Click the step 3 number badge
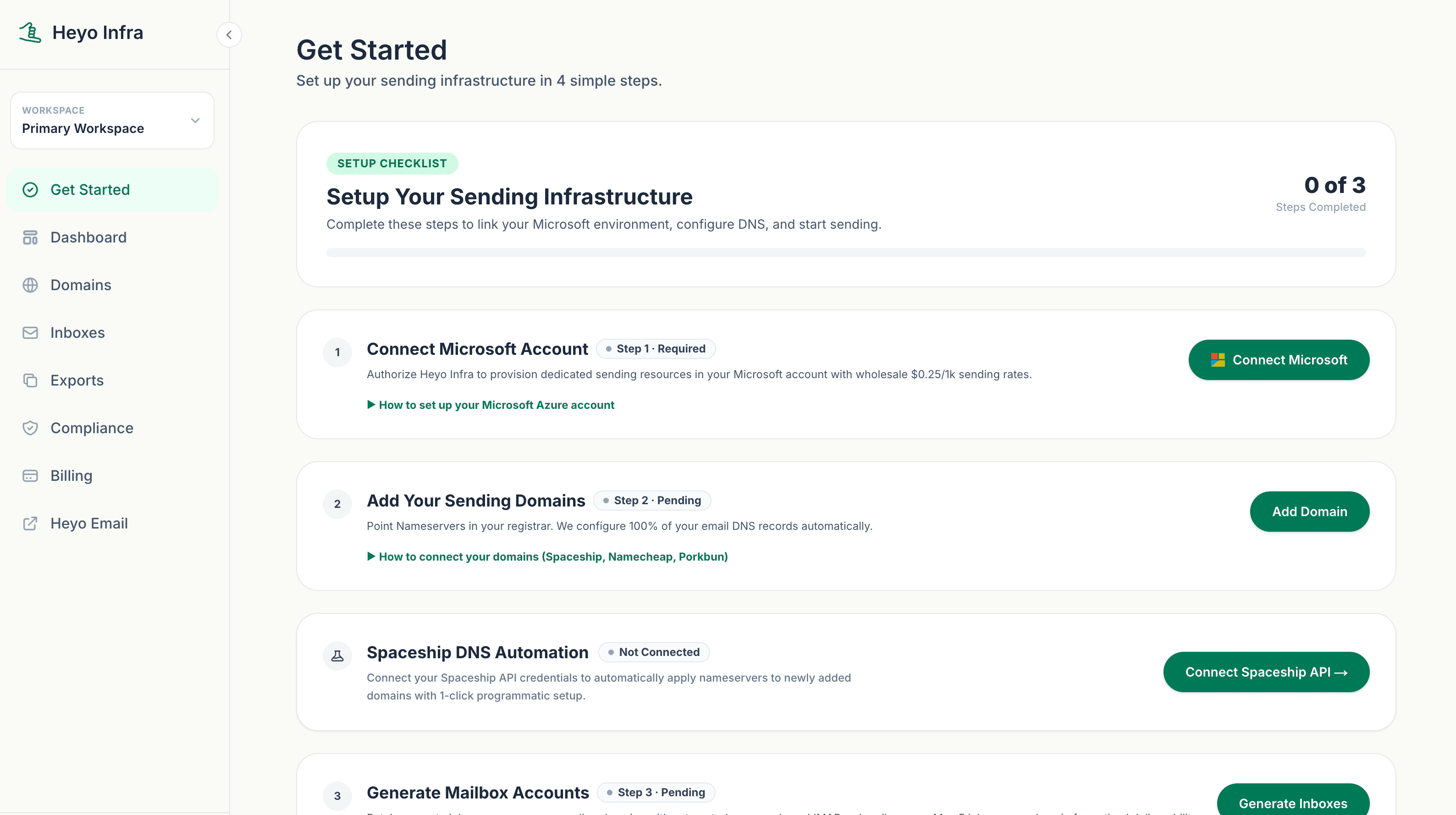This screenshot has width=1456, height=815. tap(337, 796)
